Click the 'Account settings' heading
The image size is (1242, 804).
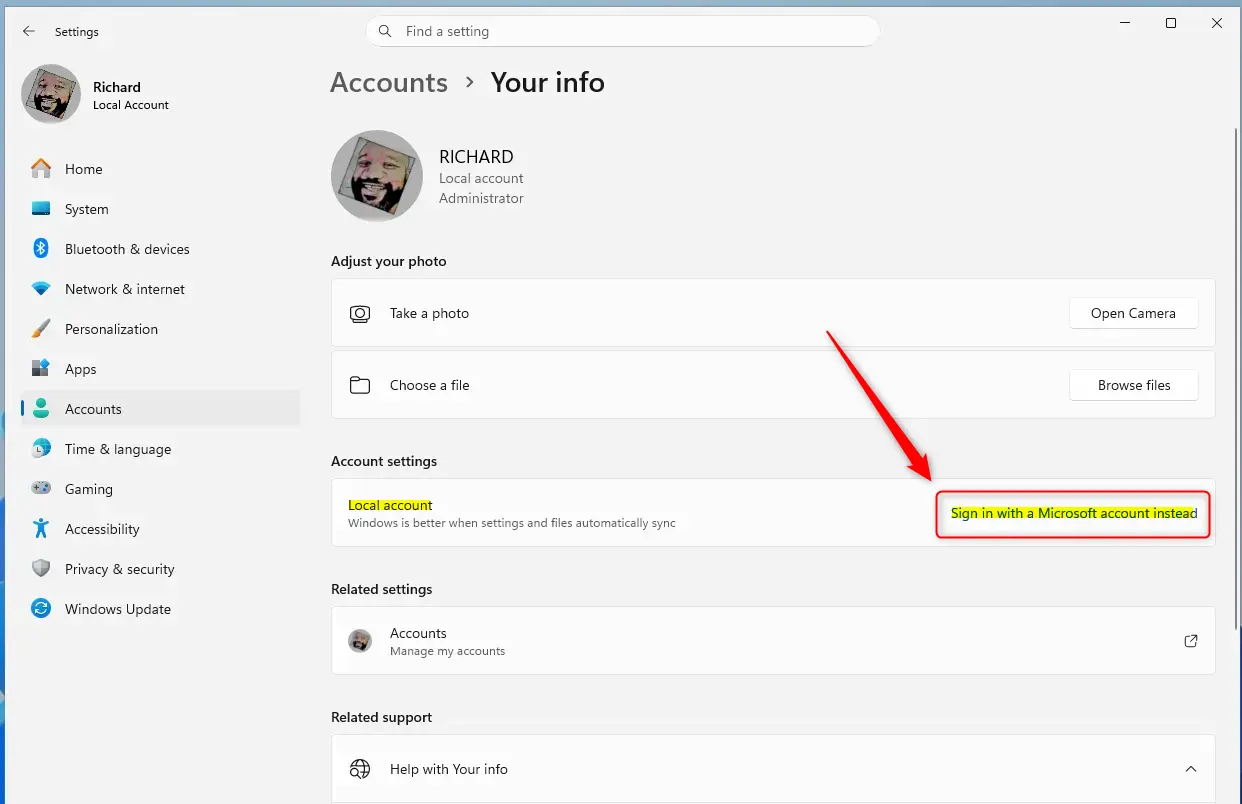pos(384,461)
